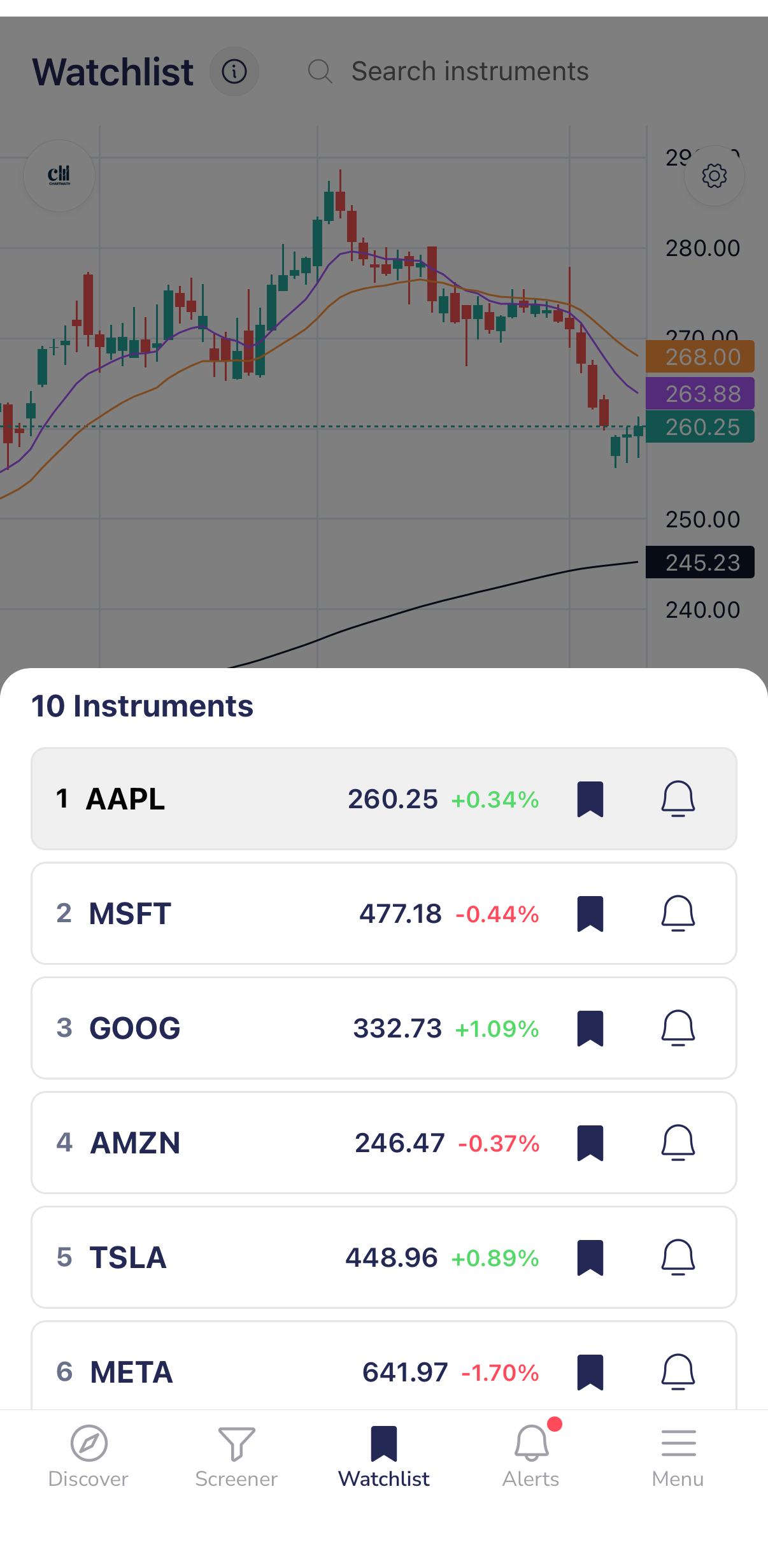Screen dimensions: 768x1568
Task: Toggle the AMZN bookmark off
Action: tap(591, 1142)
